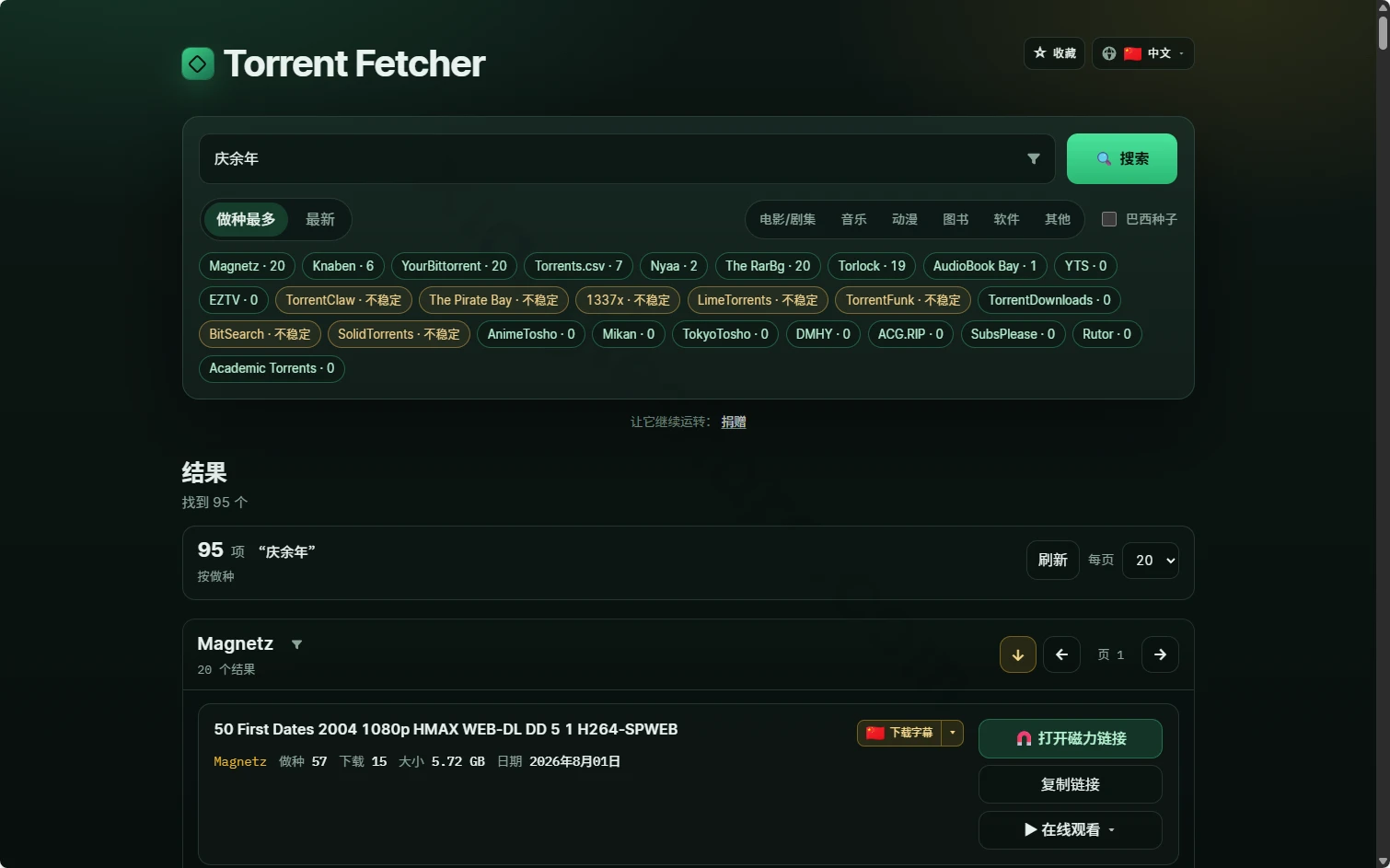Click the DMHY · 0 chip

pyautogui.click(x=823, y=334)
